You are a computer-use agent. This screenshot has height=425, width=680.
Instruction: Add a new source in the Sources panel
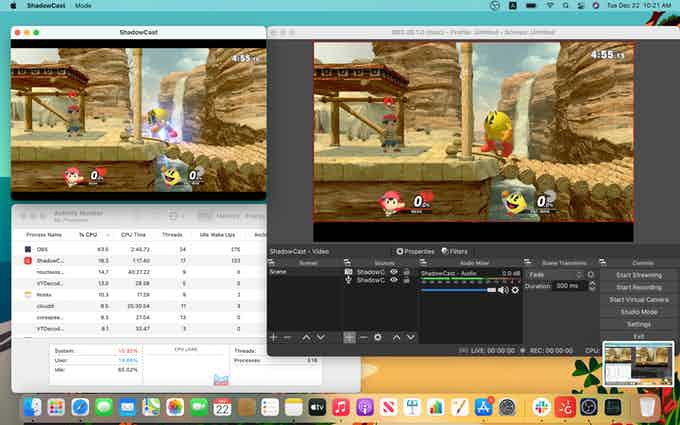tap(350, 337)
